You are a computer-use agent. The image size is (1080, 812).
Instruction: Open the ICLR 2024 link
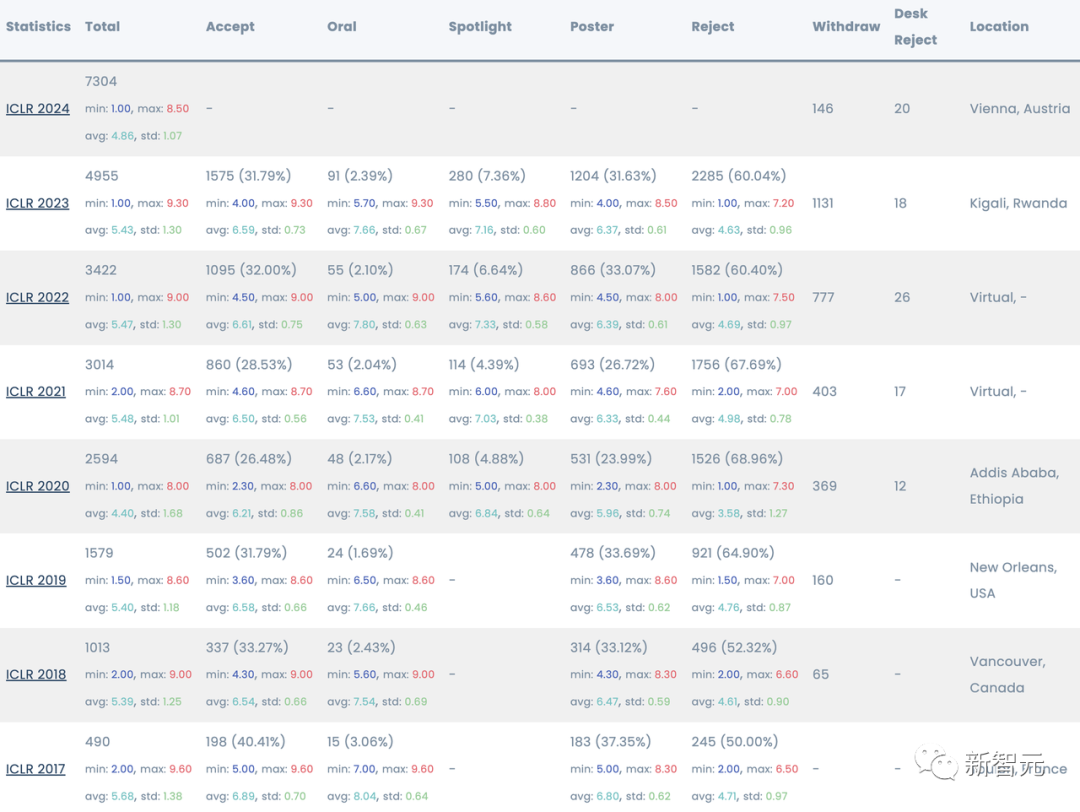pyautogui.click(x=37, y=109)
